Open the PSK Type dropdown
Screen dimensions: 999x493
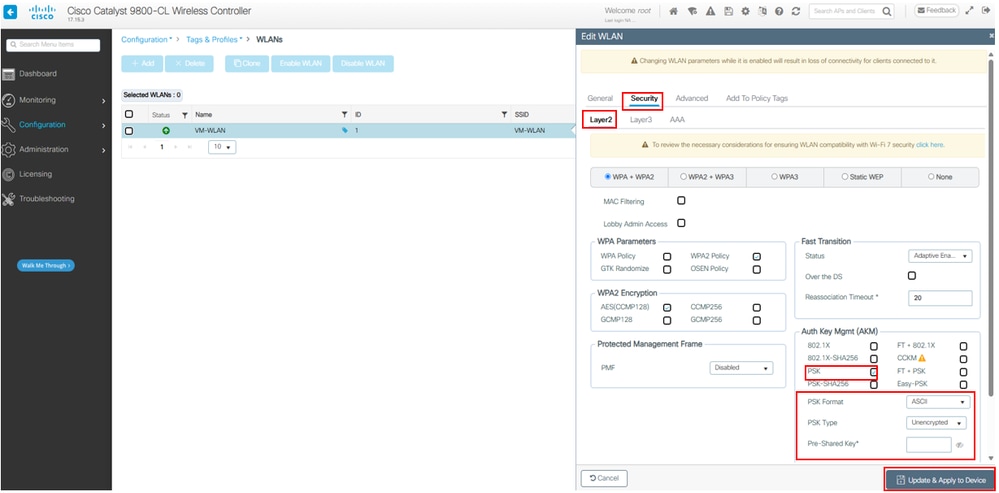click(936, 423)
